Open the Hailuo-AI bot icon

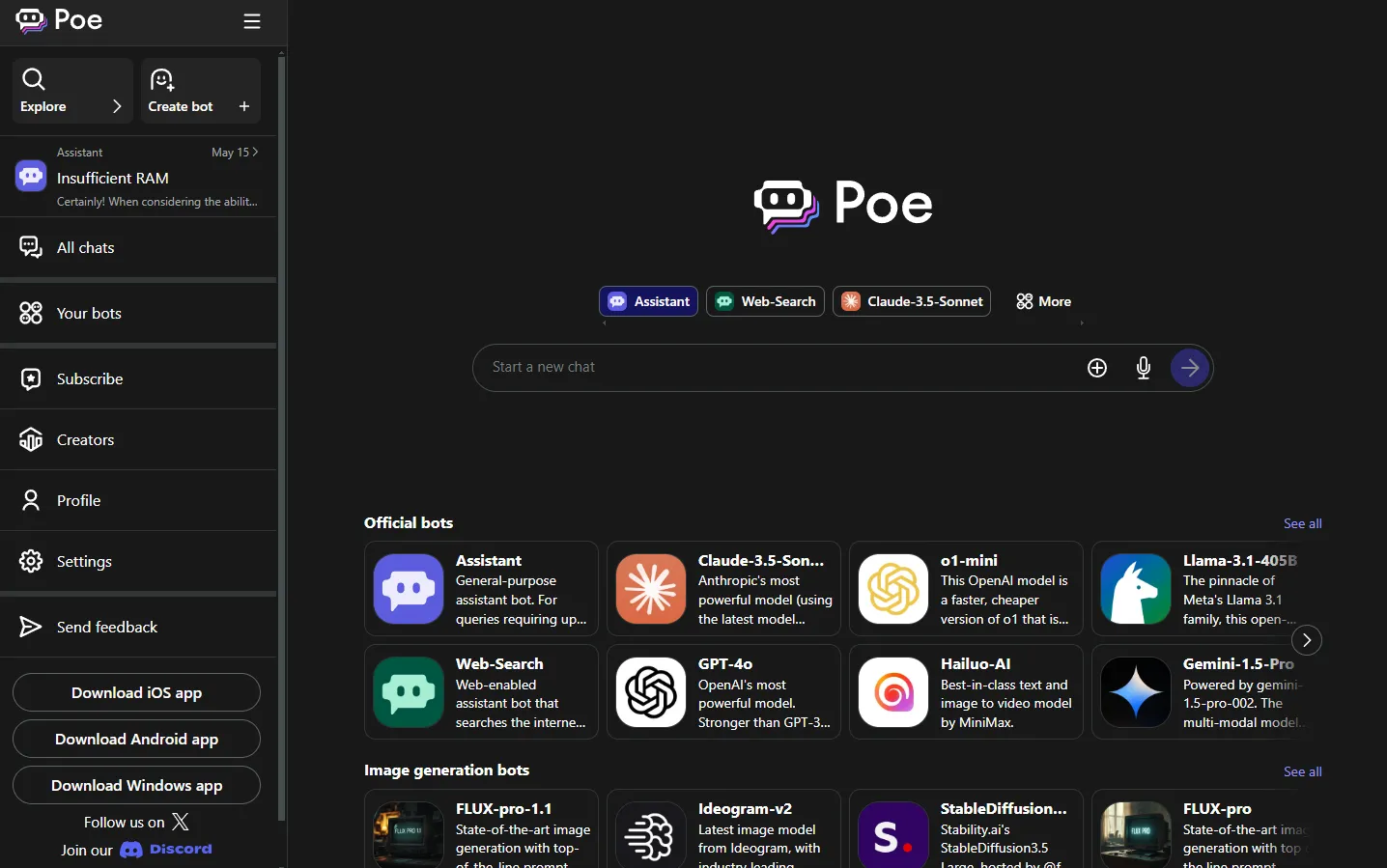[892, 692]
